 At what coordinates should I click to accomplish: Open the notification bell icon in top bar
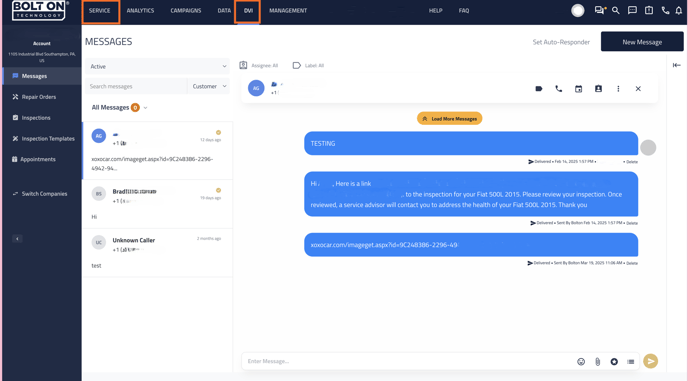coord(679,11)
